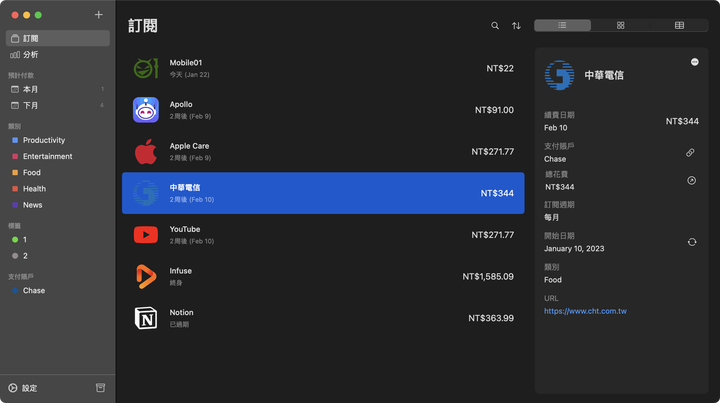720x403 pixels.
Task: Click the Food category value in details
Action: coord(553,280)
